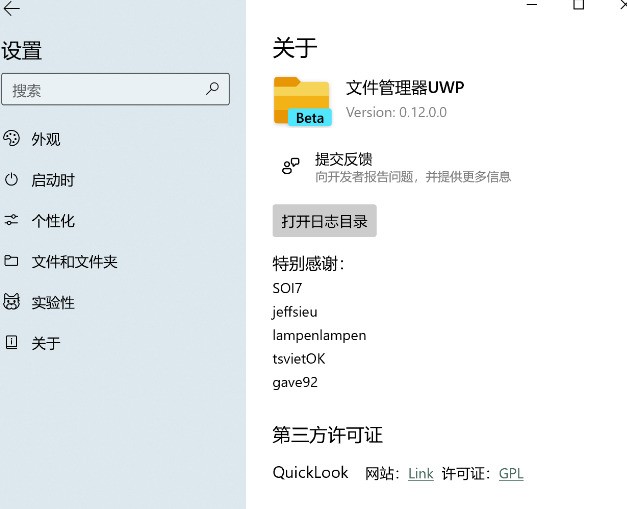Click the Version: 0.12.0.0 text
The image size is (627, 509).
(396, 112)
